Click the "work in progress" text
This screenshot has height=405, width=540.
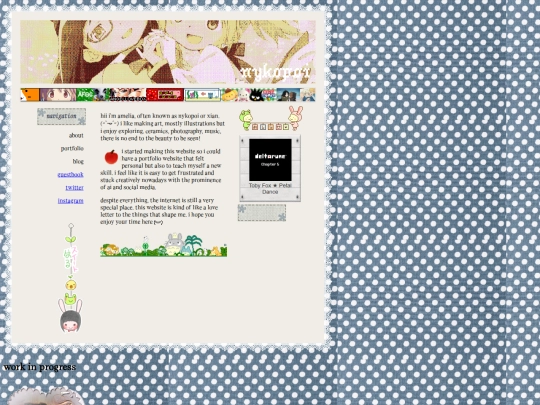pos(40,367)
